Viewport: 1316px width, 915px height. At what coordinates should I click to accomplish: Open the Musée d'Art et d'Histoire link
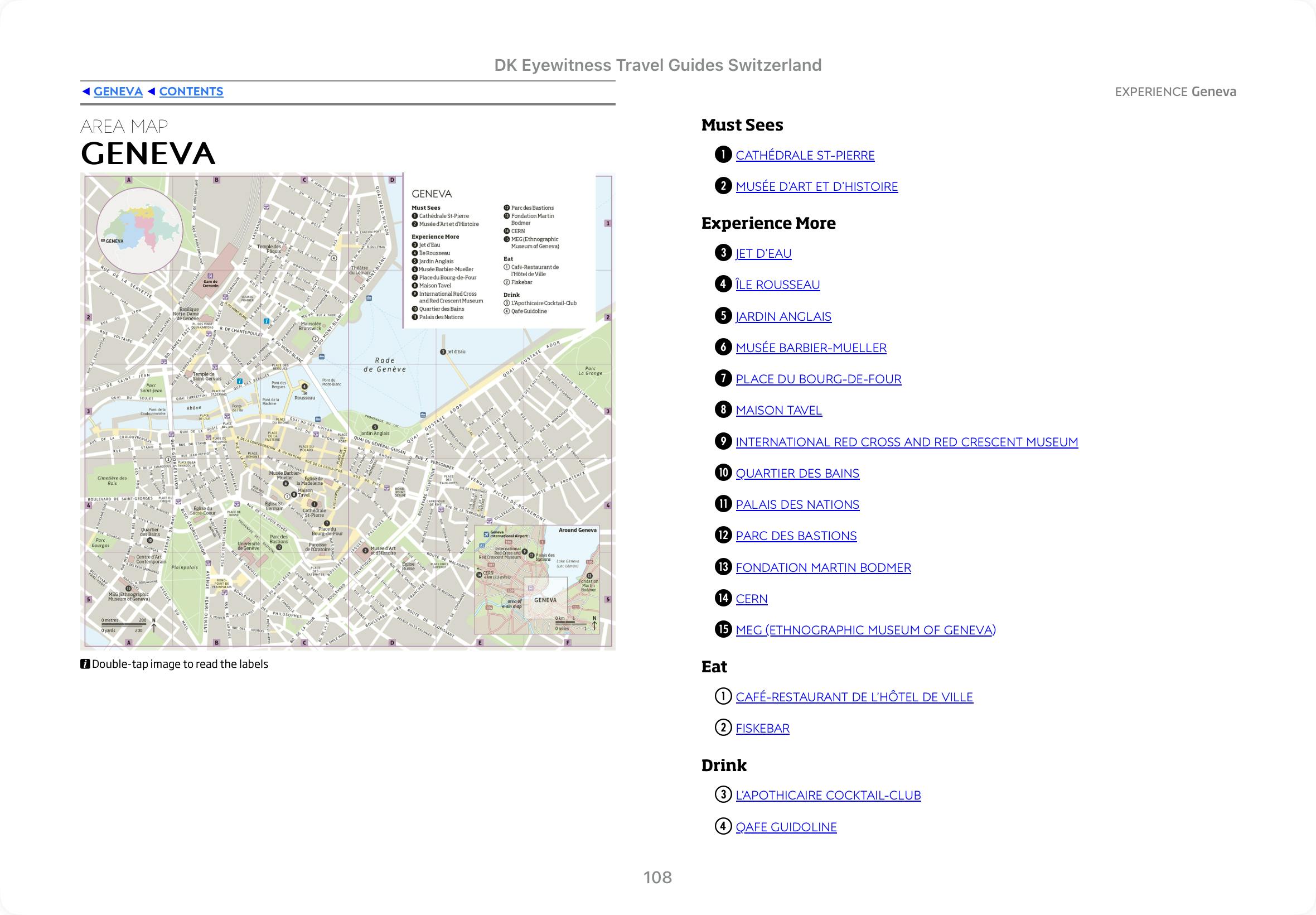[816, 186]
